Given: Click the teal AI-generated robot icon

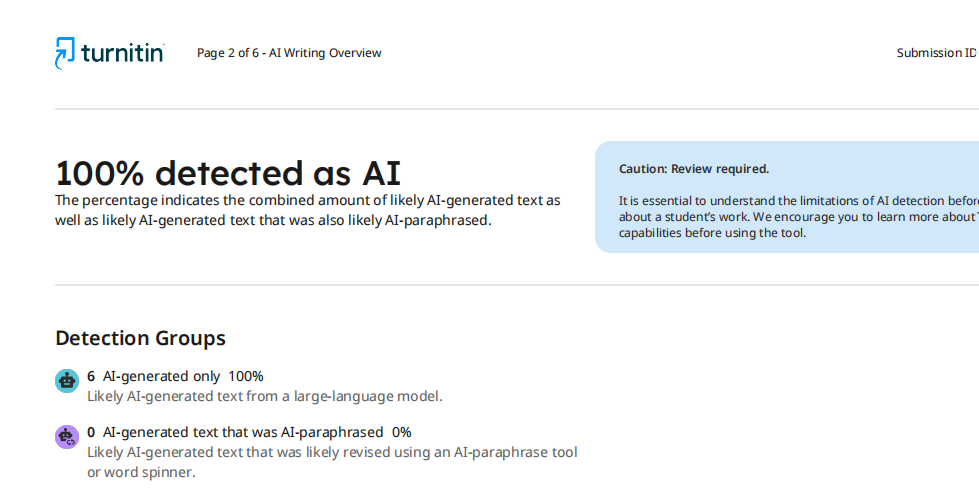Looking at the screenshot, I should coord(67,380).
